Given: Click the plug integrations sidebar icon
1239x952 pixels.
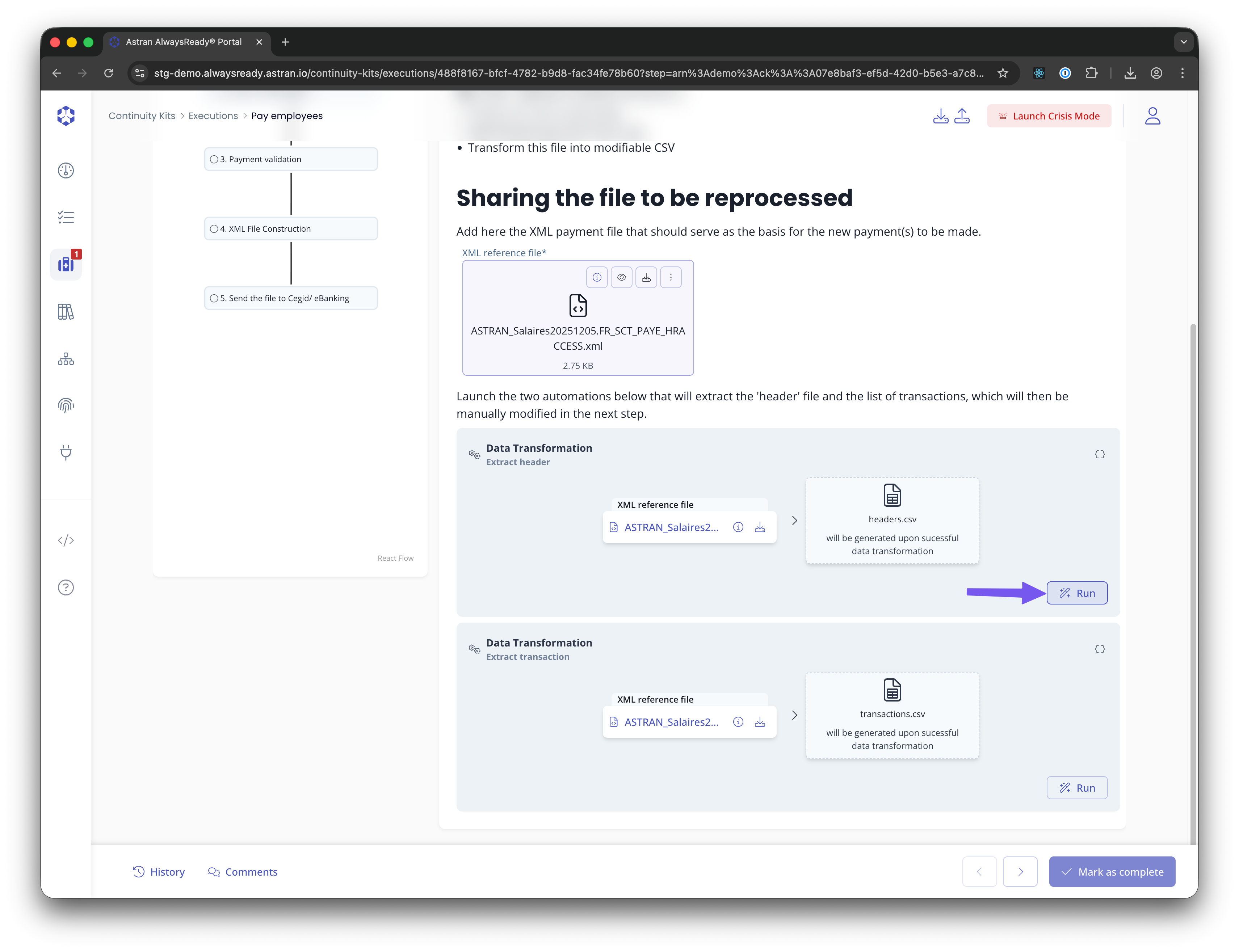Looking at the screenshot, I should point(66,452).
